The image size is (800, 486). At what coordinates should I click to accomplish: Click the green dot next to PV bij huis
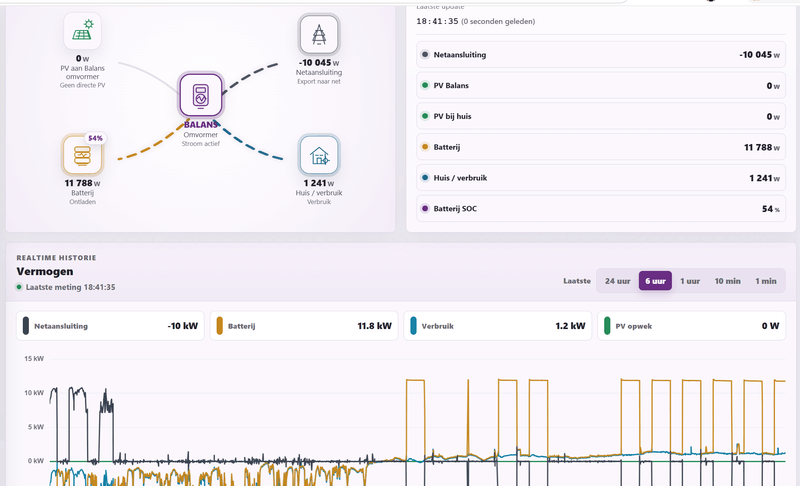425,116
